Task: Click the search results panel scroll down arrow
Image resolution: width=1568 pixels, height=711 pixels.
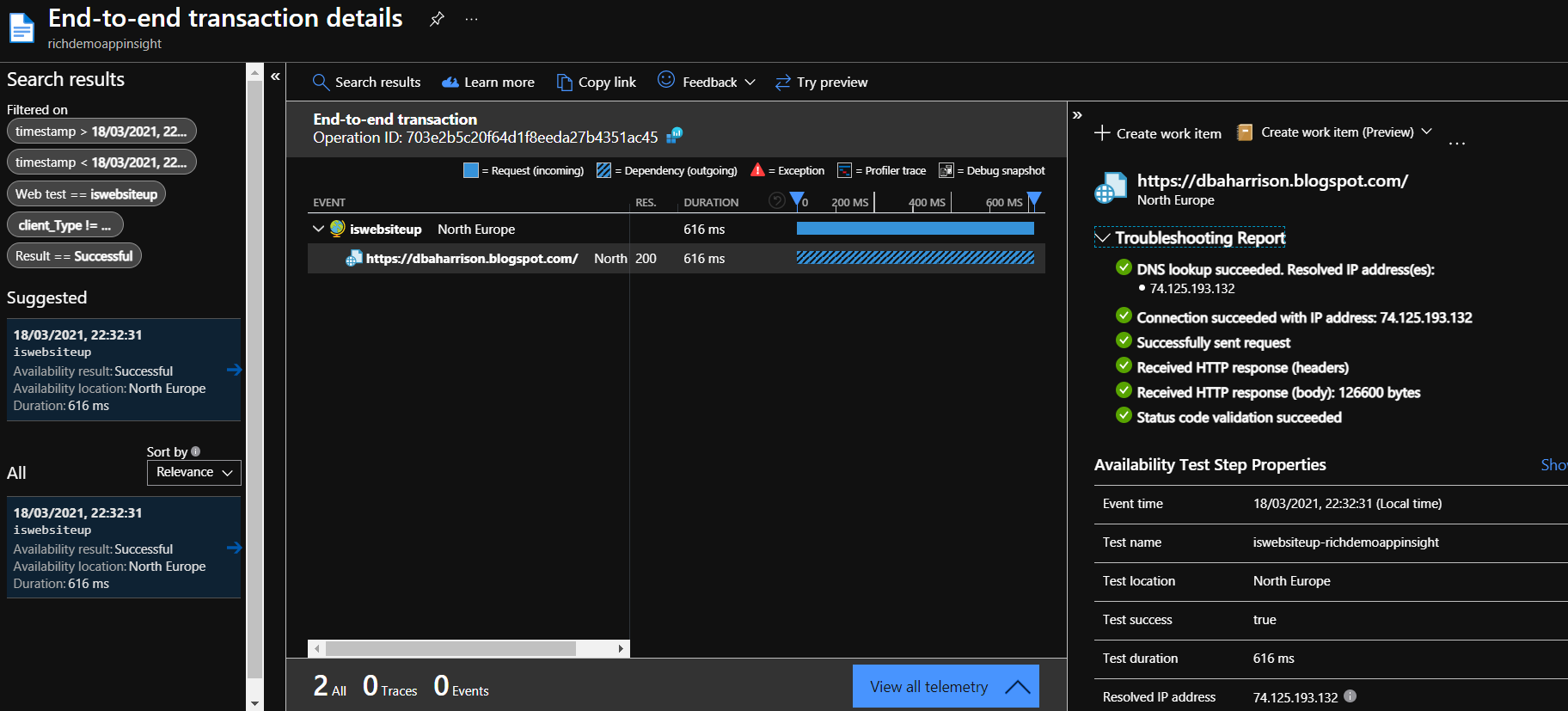Action: [254, 703]
